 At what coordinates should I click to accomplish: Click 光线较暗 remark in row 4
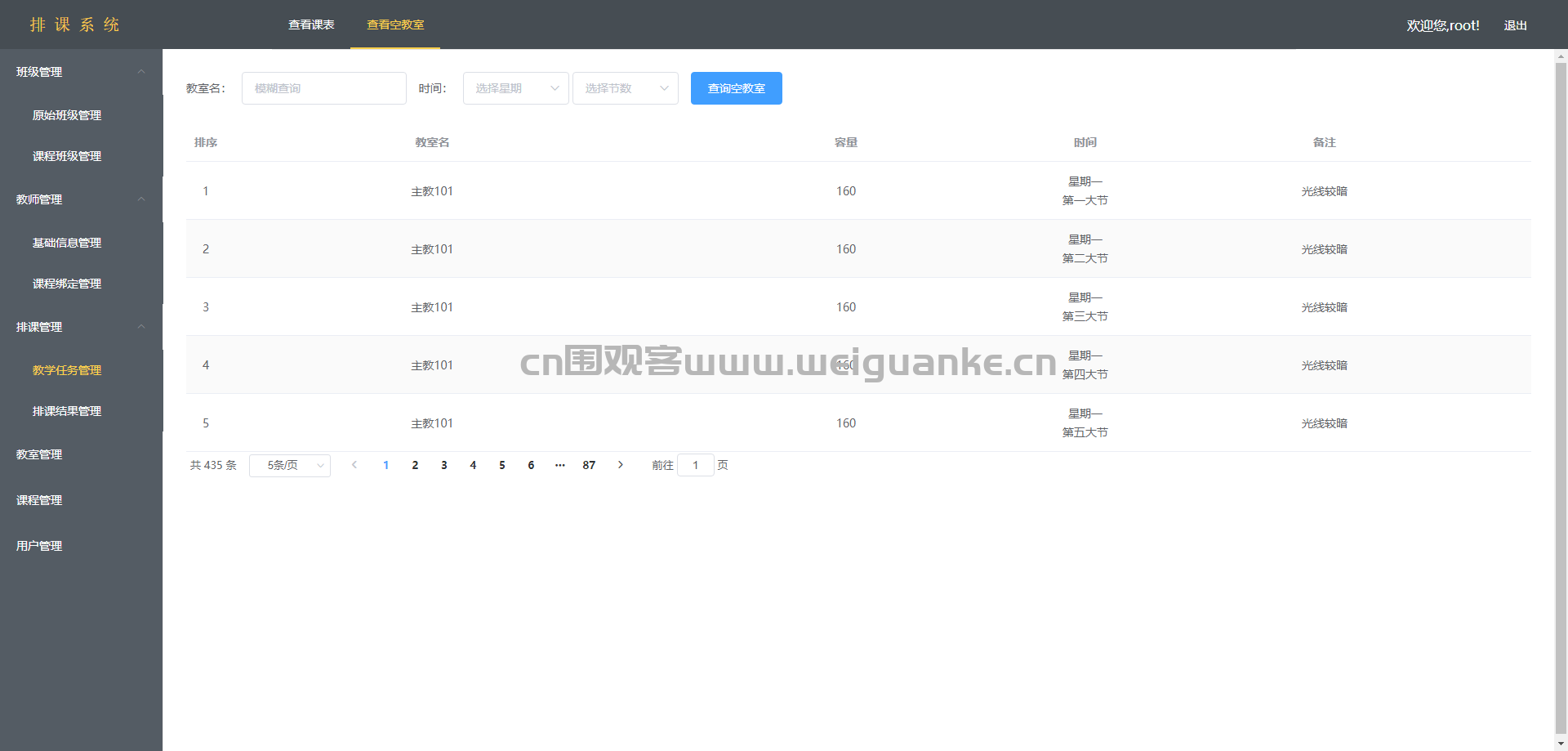[1325, 365]
